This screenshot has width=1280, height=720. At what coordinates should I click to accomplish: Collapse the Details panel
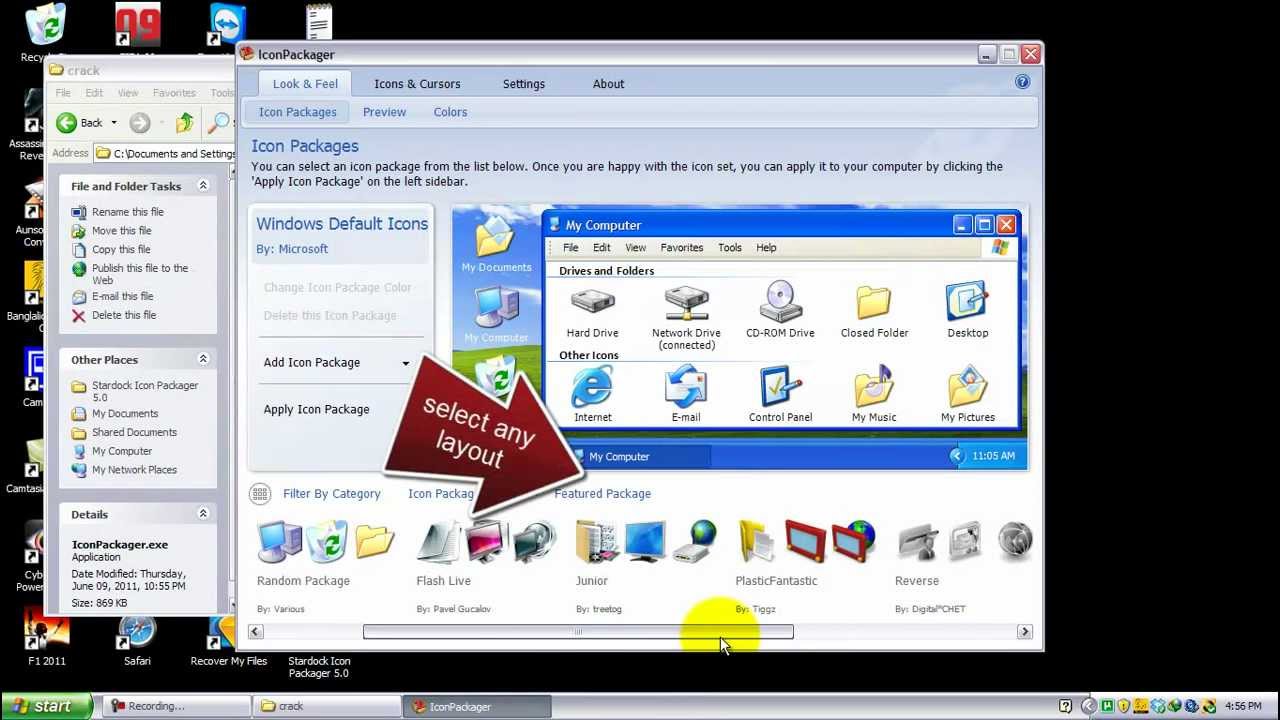pyautogui.click(x=203, y=514)
